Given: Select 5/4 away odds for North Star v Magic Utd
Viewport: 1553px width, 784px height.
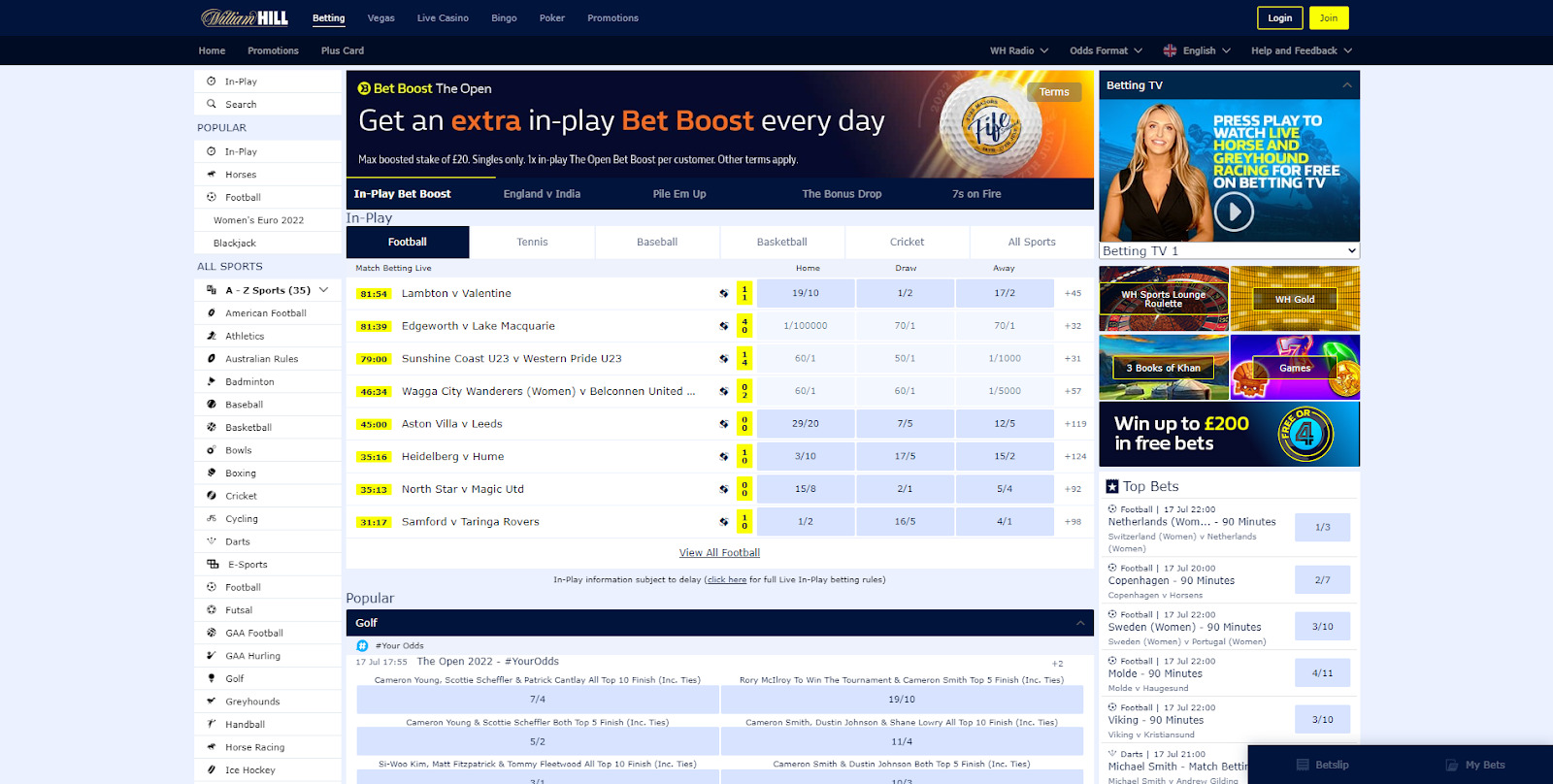Looking at the screenshot, I should 1005,489.
